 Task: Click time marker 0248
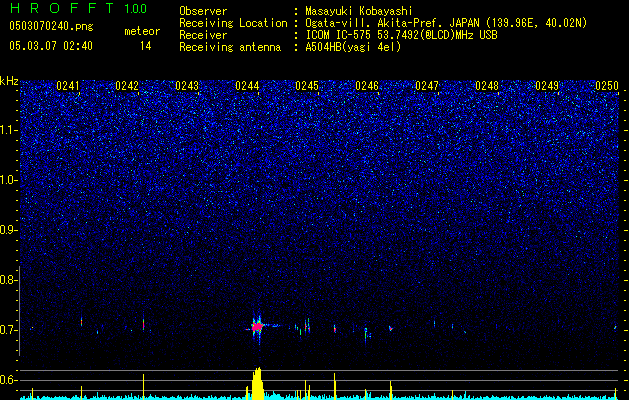(487, 86)
